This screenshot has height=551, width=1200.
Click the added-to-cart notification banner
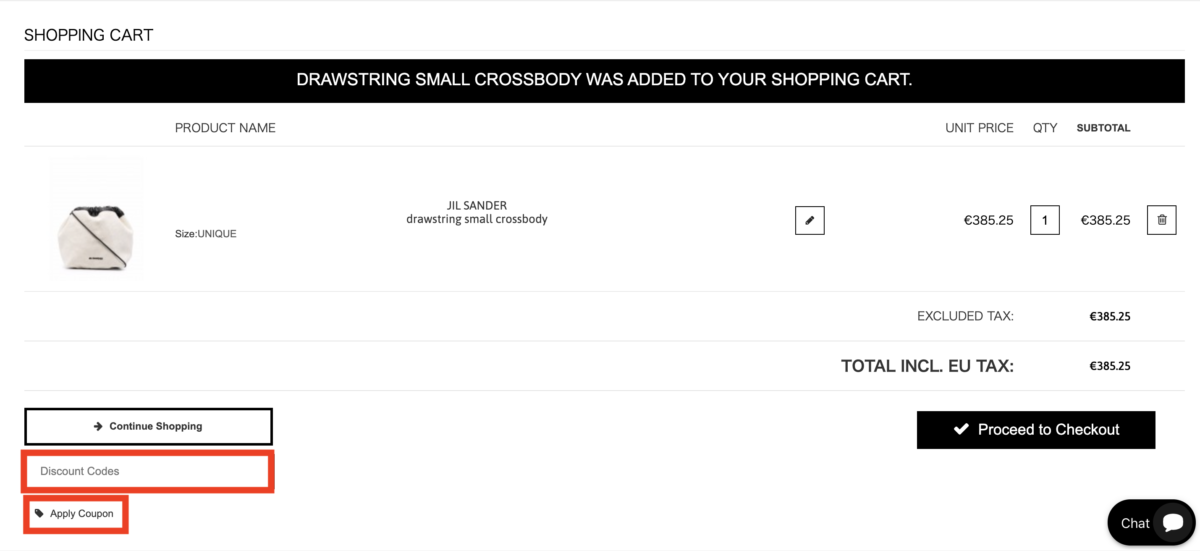[x=604, y=80]
